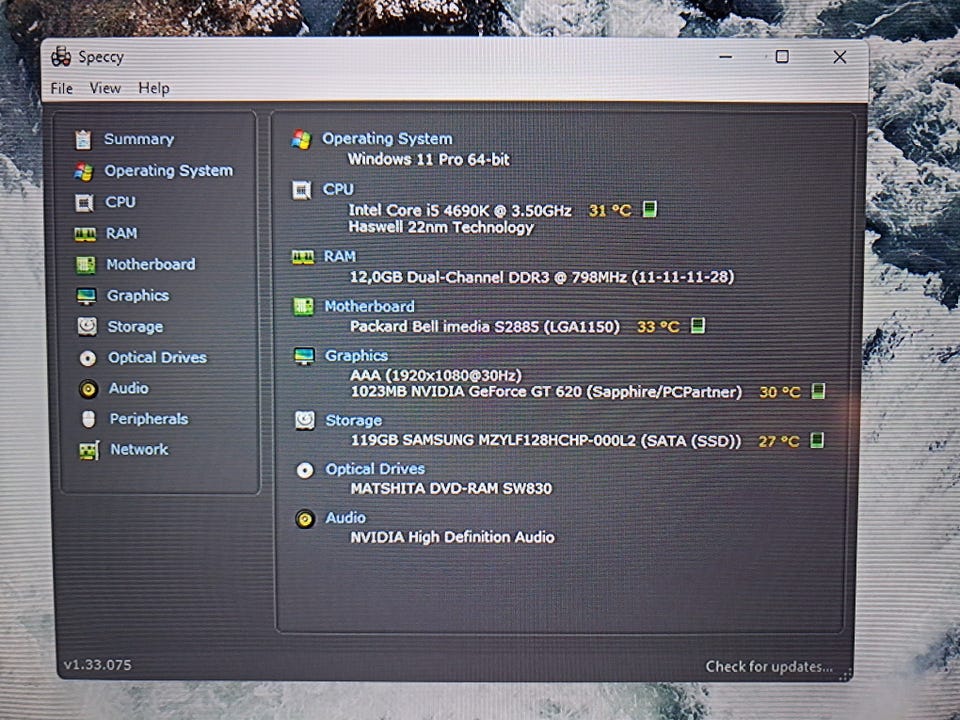This screenshot has width=960, height=720.
Task: Click the Storage heading link in summary
Action: (x=353, y=420)
